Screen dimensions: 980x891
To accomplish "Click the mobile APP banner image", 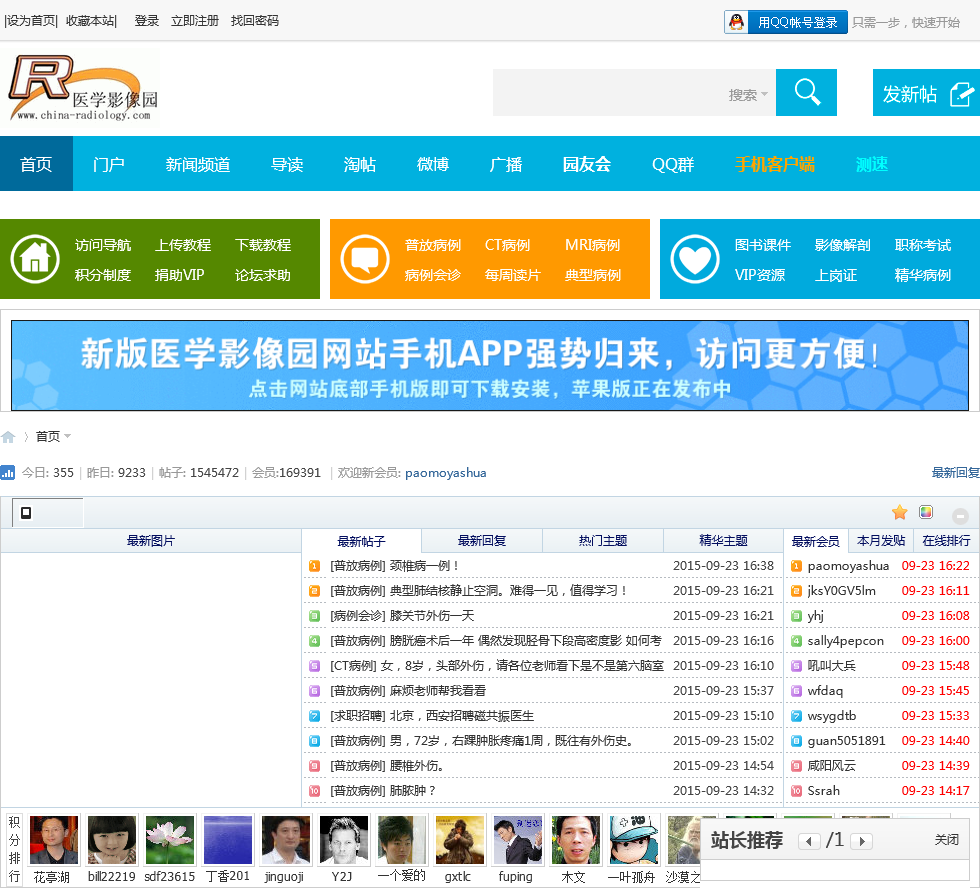I will click(490, 366).
